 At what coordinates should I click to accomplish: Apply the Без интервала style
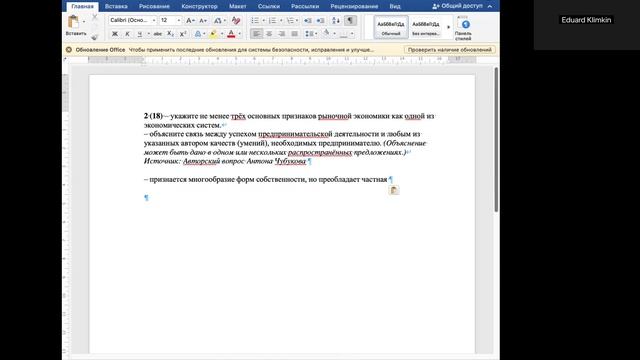click(426, 27)
